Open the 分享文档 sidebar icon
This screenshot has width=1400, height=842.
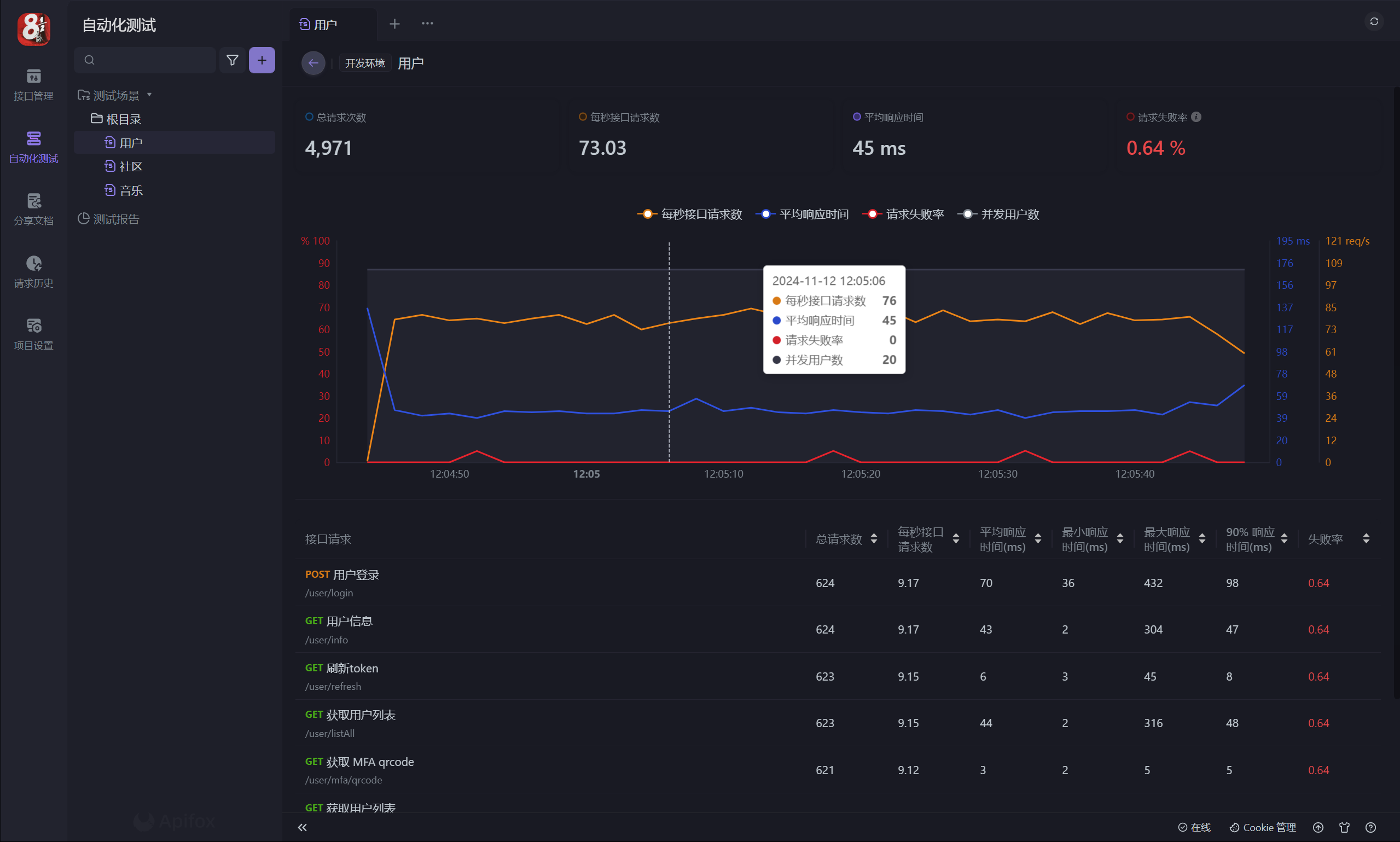[x=33, y=209]
